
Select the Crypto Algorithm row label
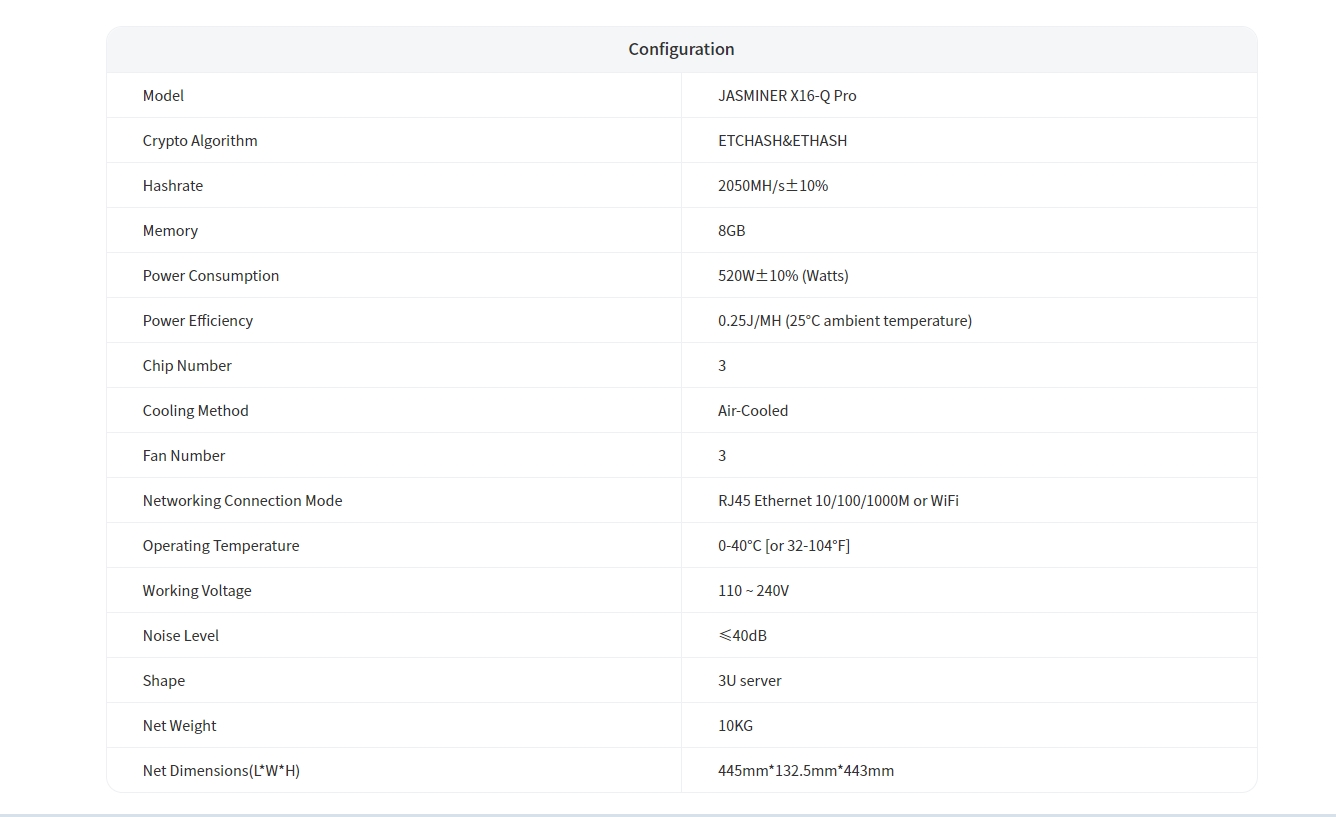pyautogui.click(x=200, y=141)
